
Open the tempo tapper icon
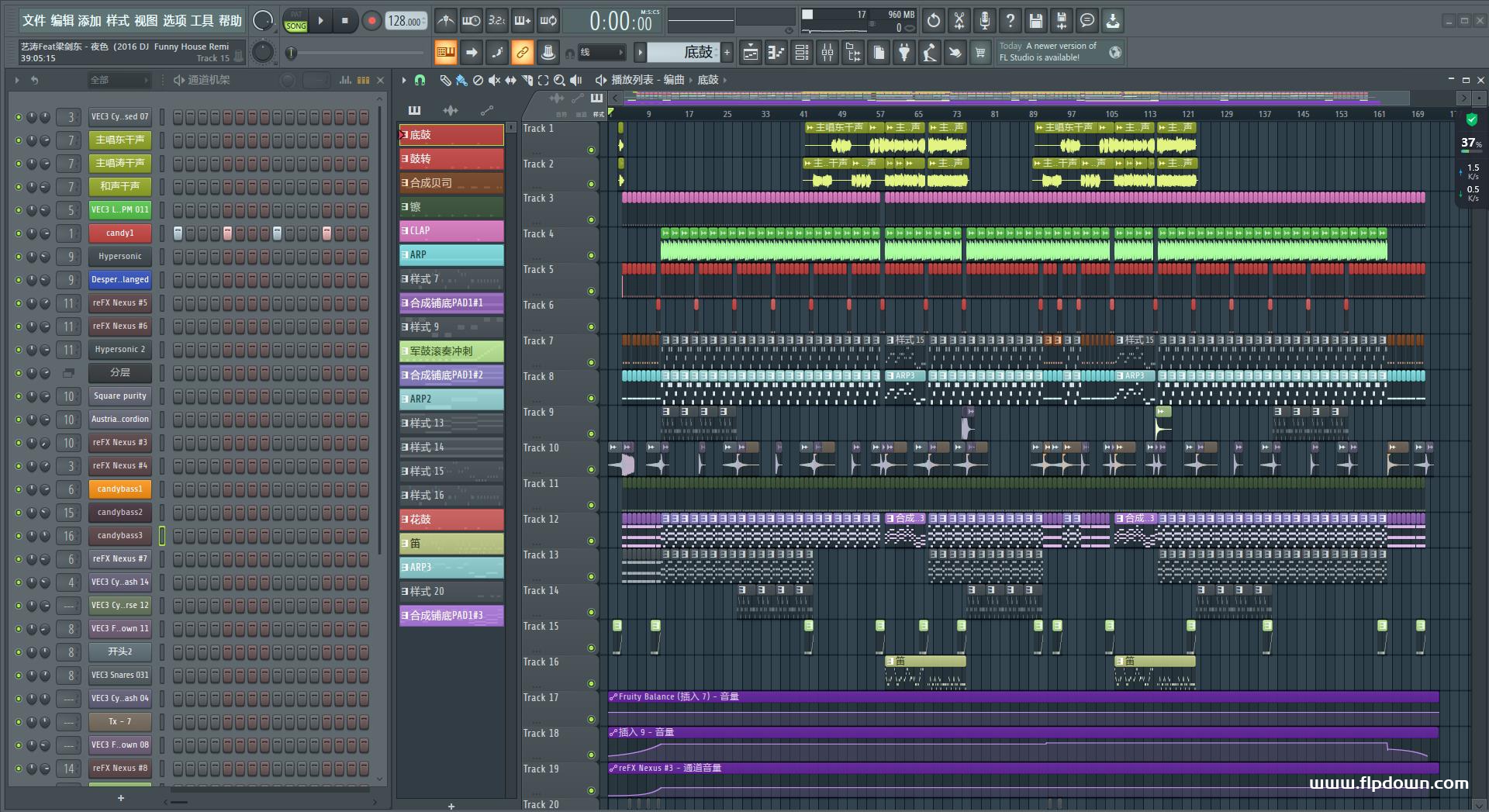click(x=930, y=53)
